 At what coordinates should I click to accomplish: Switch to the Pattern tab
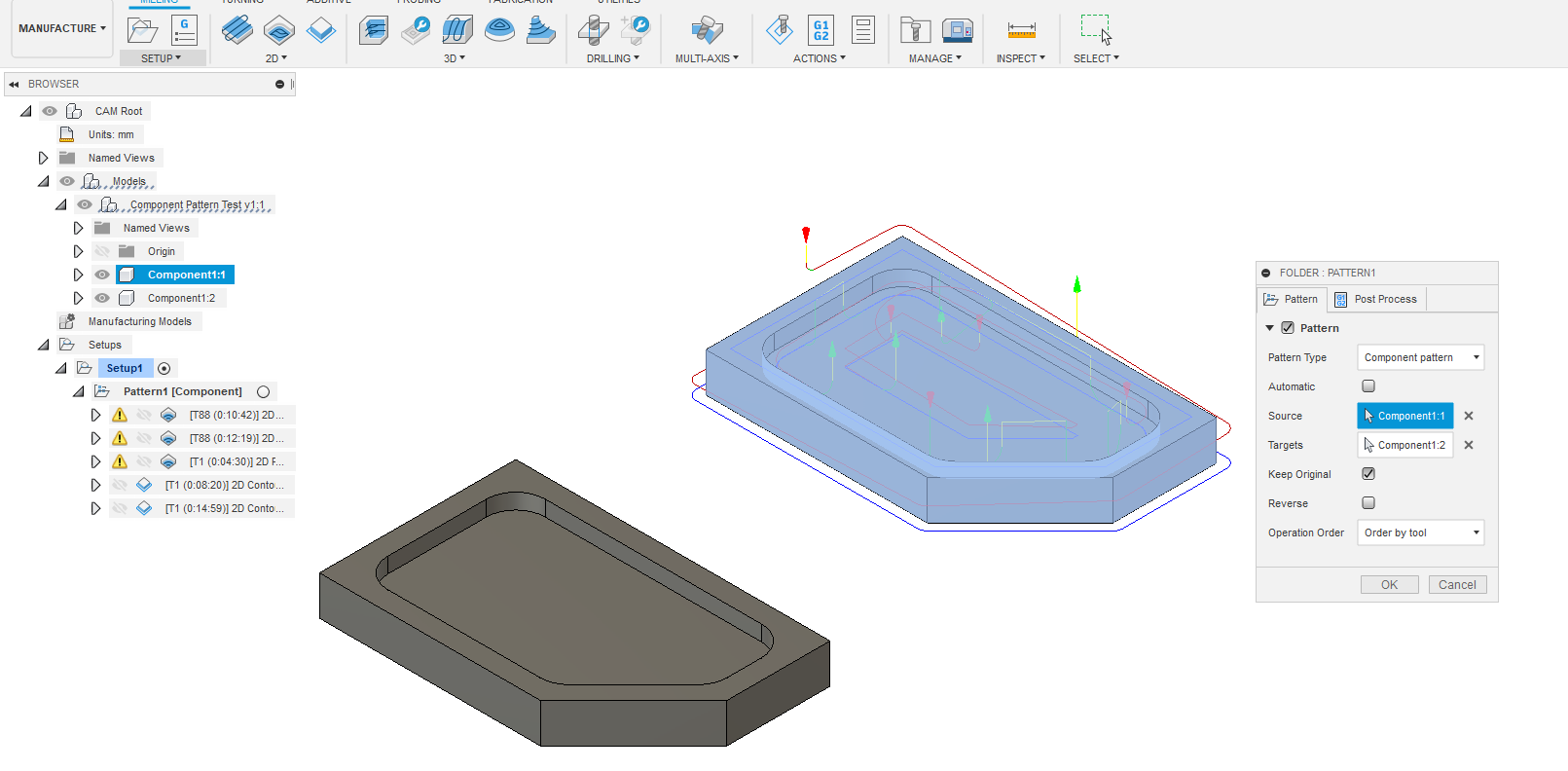coord(1291,299)
